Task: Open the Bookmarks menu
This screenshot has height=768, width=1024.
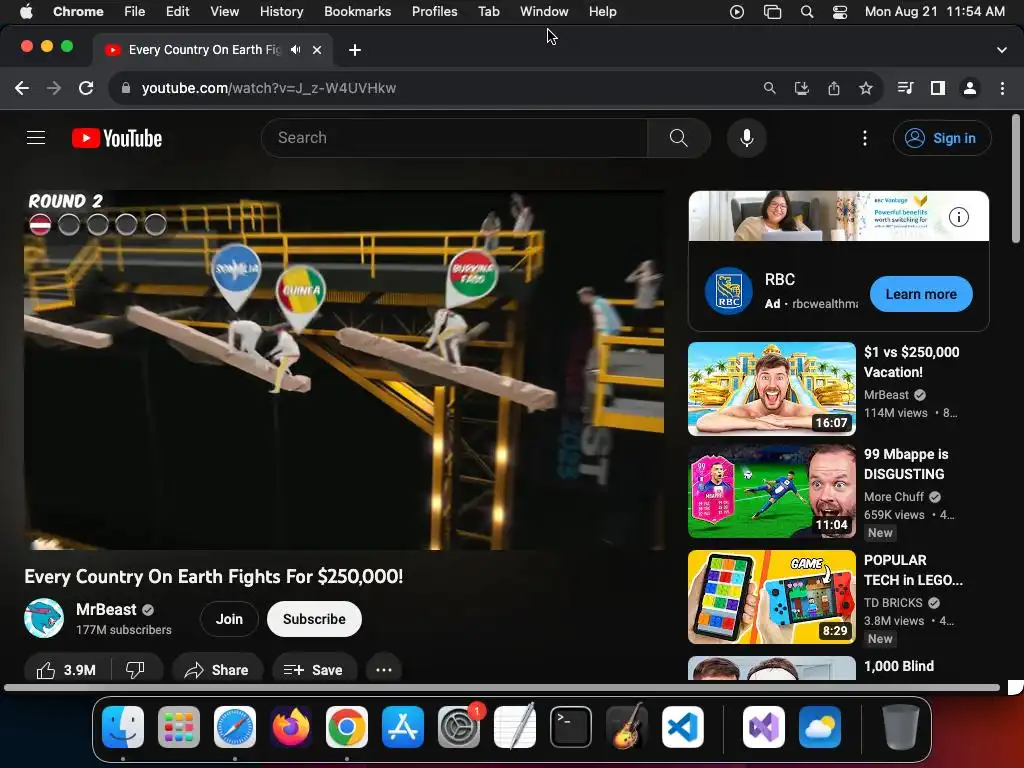Action: coord(357,12)
